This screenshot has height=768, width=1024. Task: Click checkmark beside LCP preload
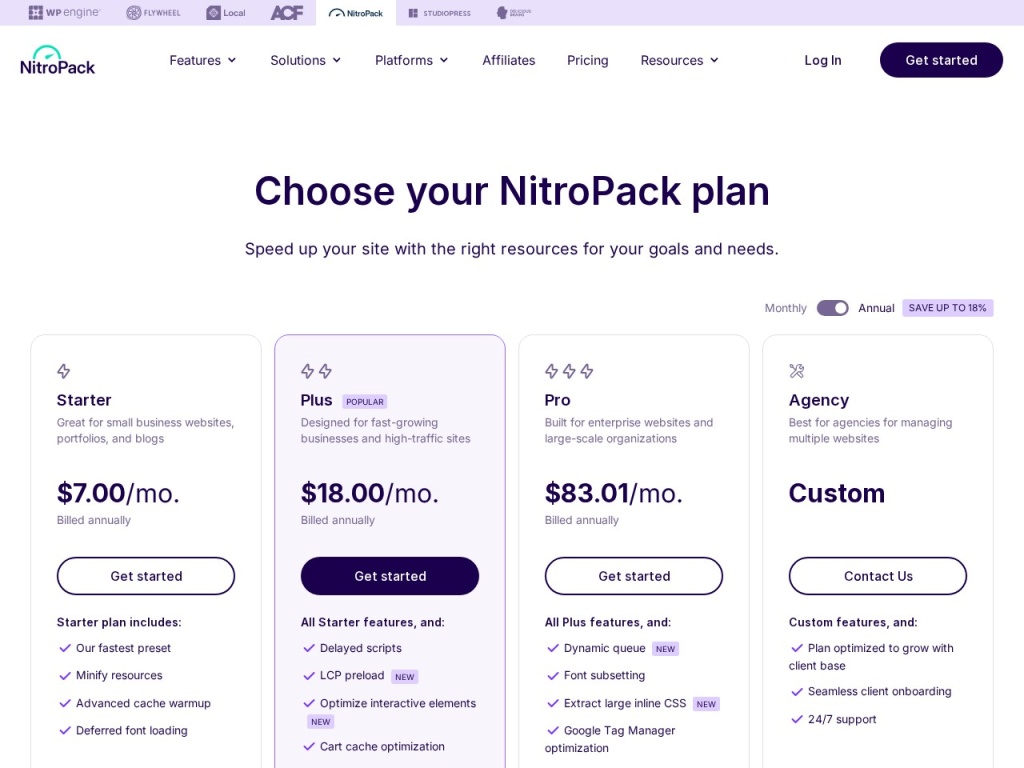pyautogui.click(x=309, y=675)
